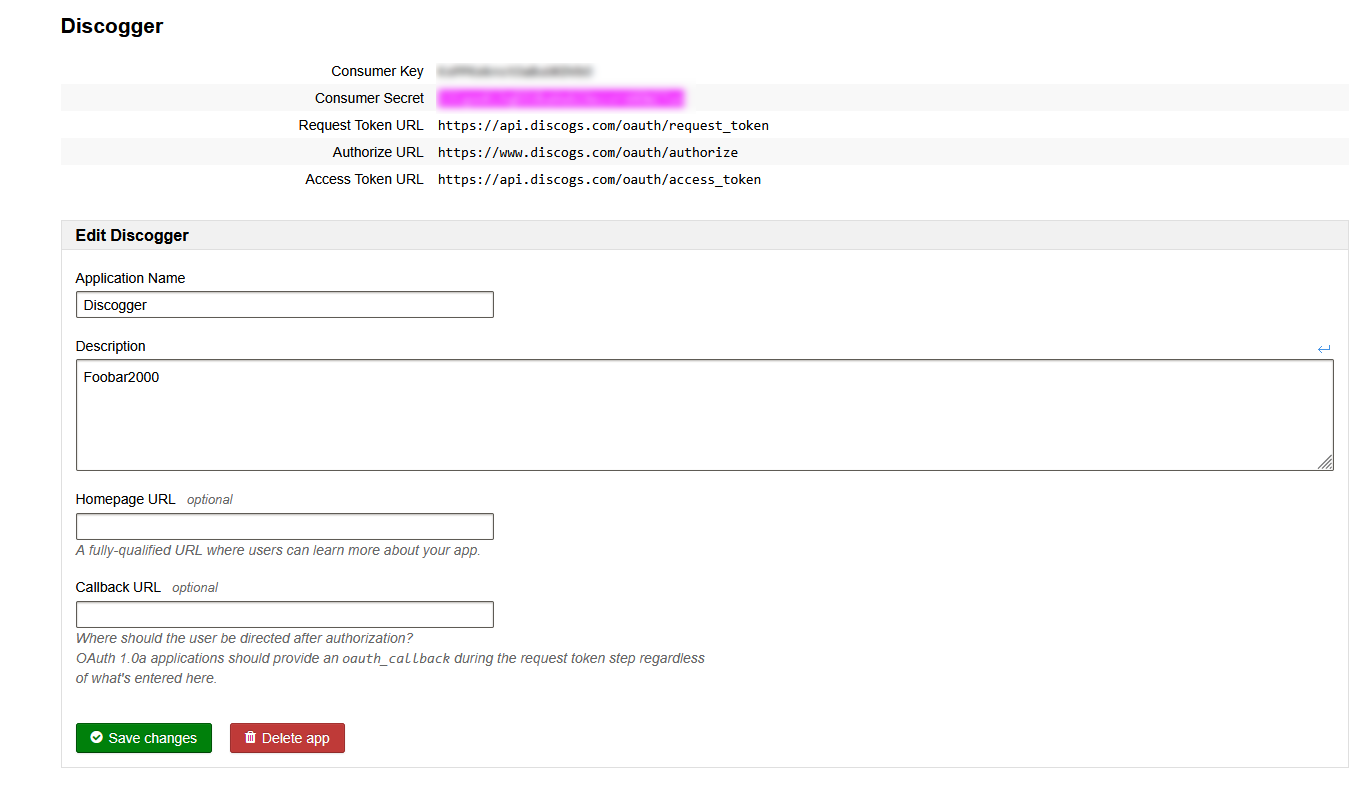This screenshot has height=789, width=1372.
Task: Click the "Application Name" field label
Action: pos(131,278)
